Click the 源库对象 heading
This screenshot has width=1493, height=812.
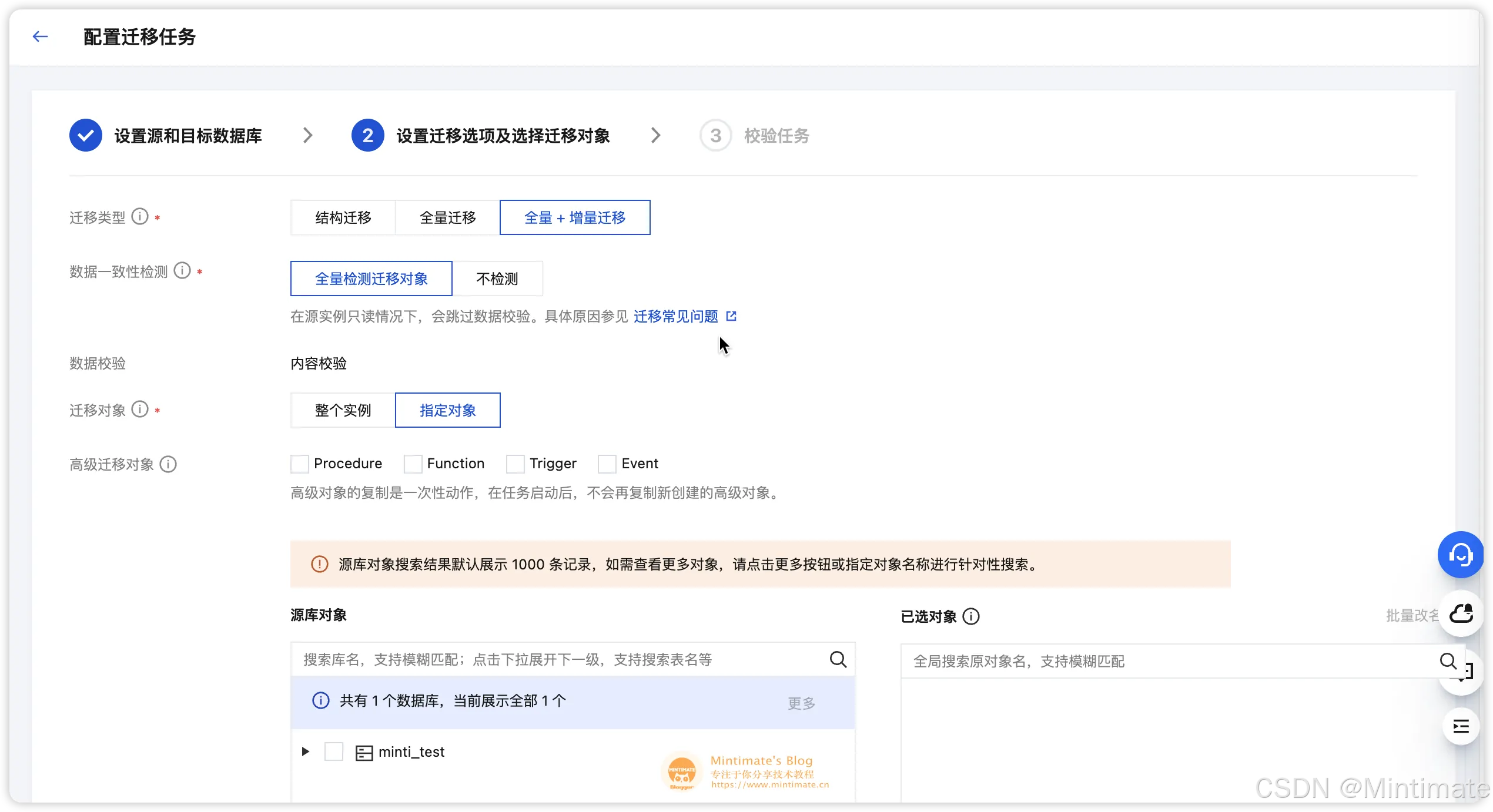(x=319, y=615)
